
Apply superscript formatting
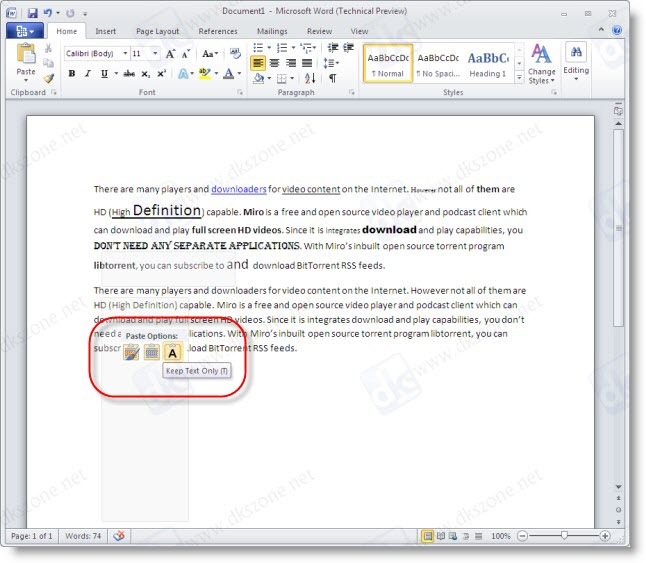[x=161, y=74]
